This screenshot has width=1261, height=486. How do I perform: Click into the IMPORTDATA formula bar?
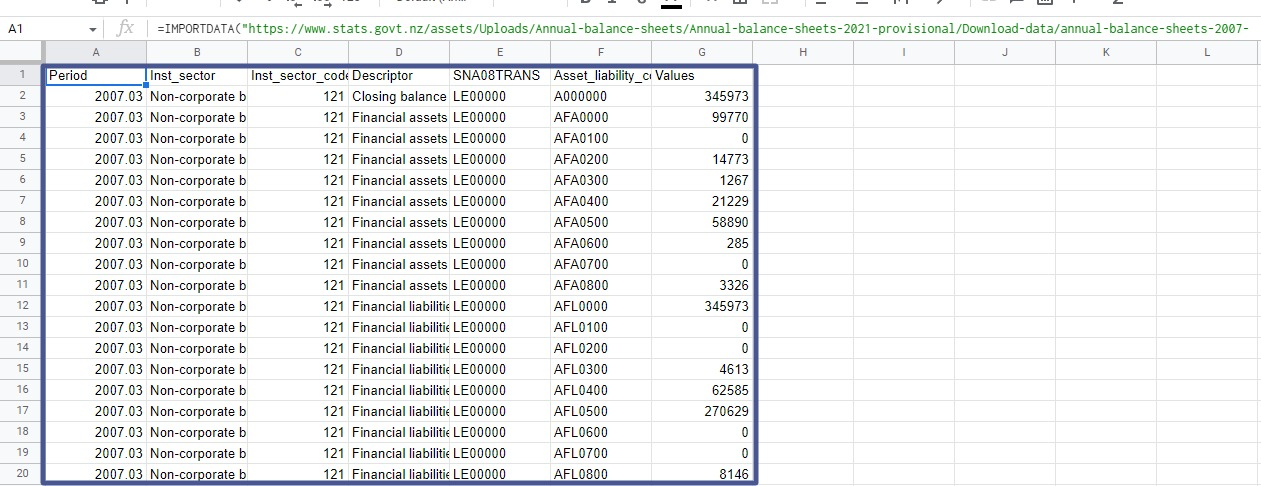(x=704, y=29)
